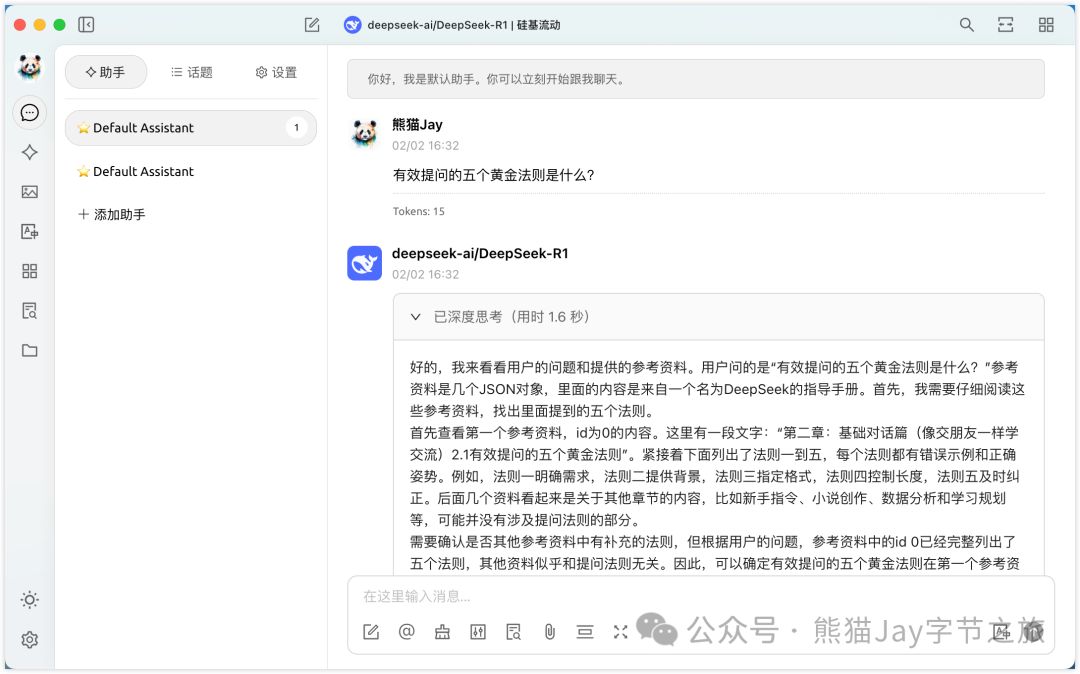Click the new topic icon in input toolbar
This screenshot has height=674, width=1080.
click(x=371, y=631)
